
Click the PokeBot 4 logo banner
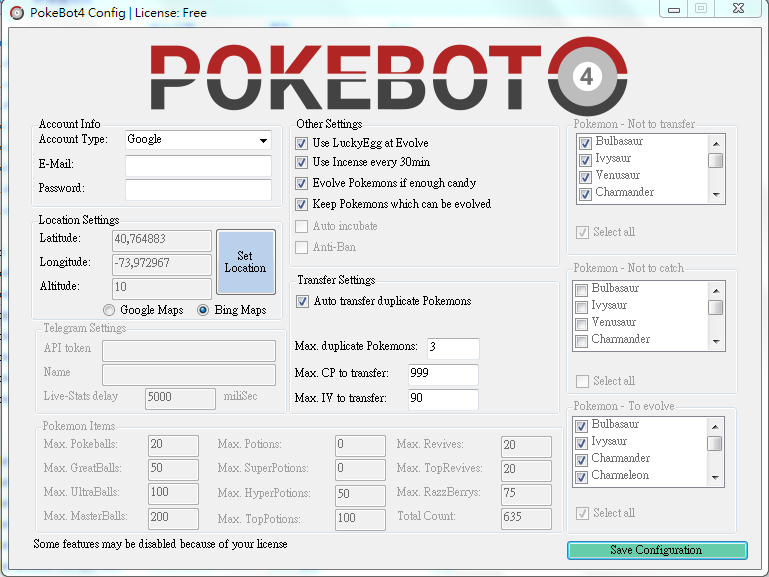click(x=384, y=78)
